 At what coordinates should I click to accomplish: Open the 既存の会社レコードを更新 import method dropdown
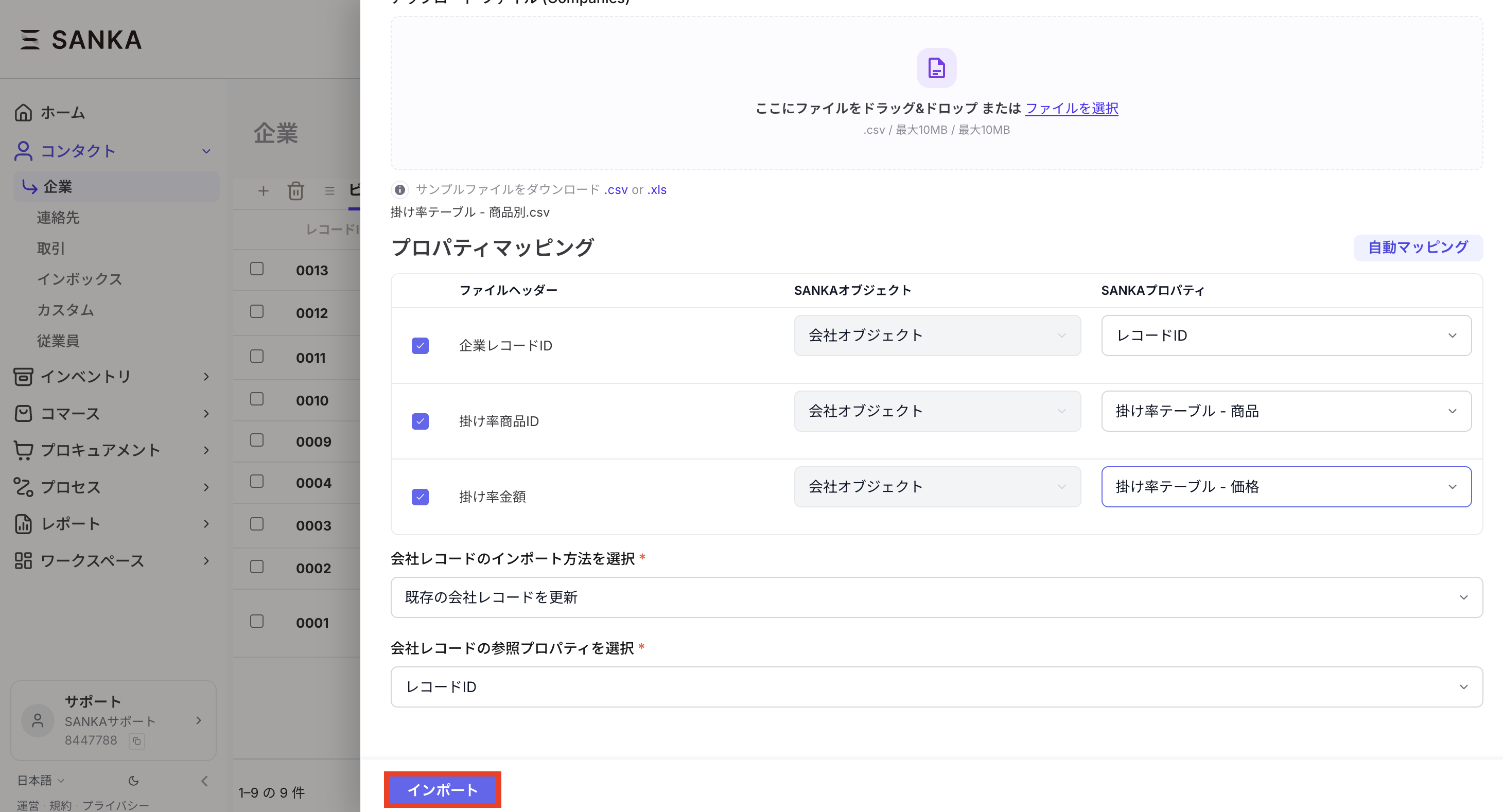[x=936, y=597]
